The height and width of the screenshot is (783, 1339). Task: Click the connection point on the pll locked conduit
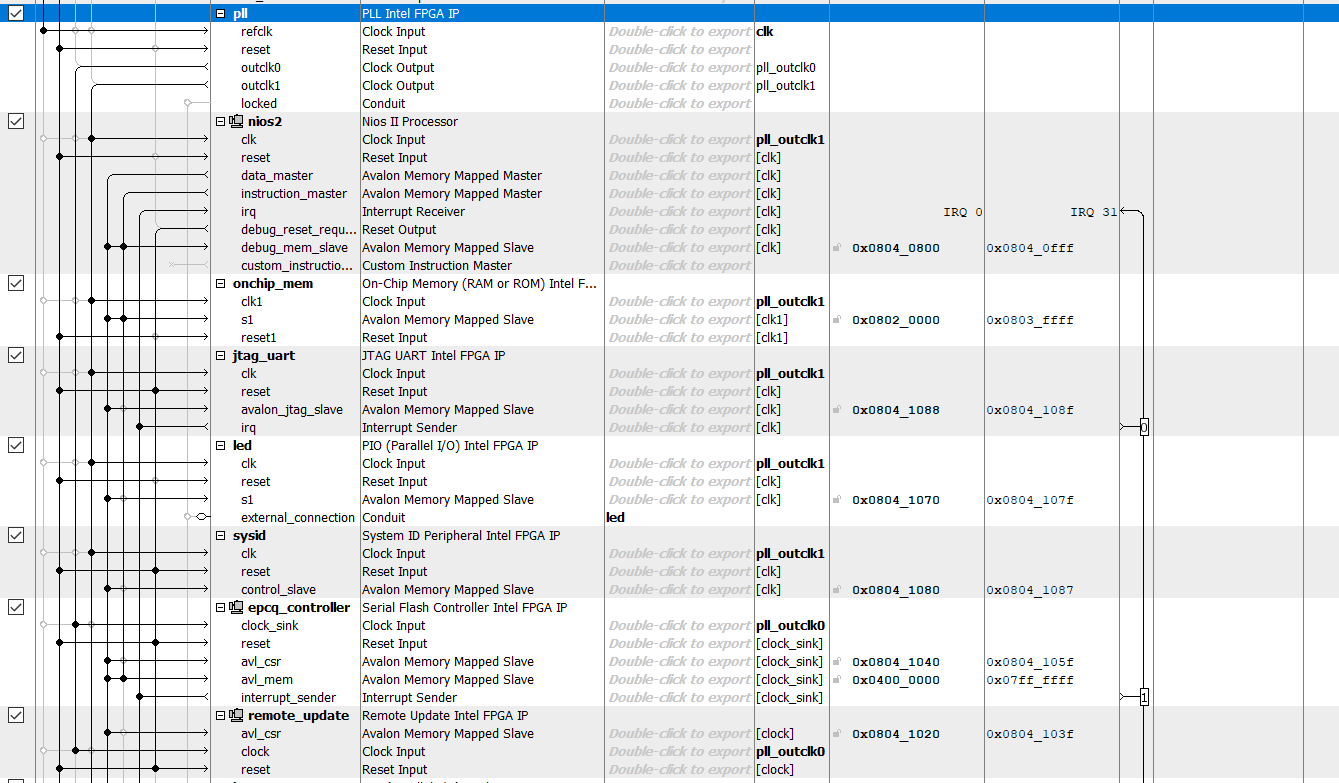[189, 103]
